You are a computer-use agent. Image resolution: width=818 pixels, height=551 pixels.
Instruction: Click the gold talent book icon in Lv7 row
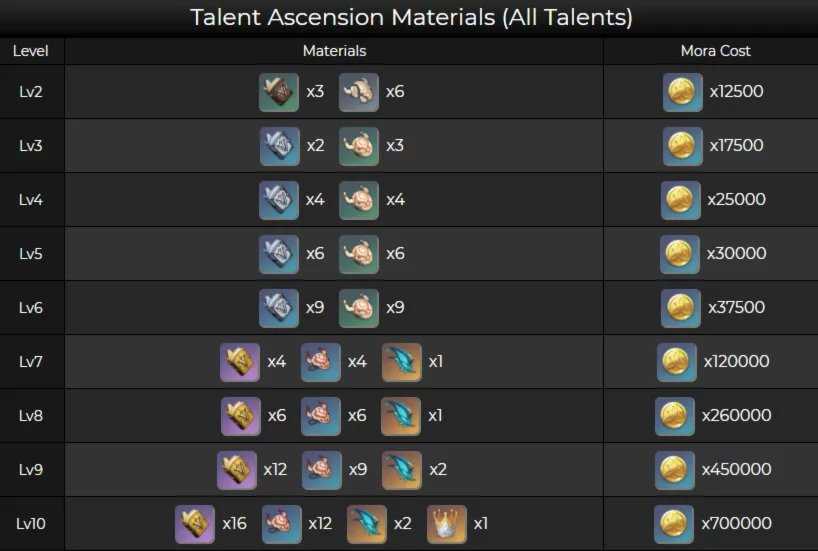tap(240, 362)
